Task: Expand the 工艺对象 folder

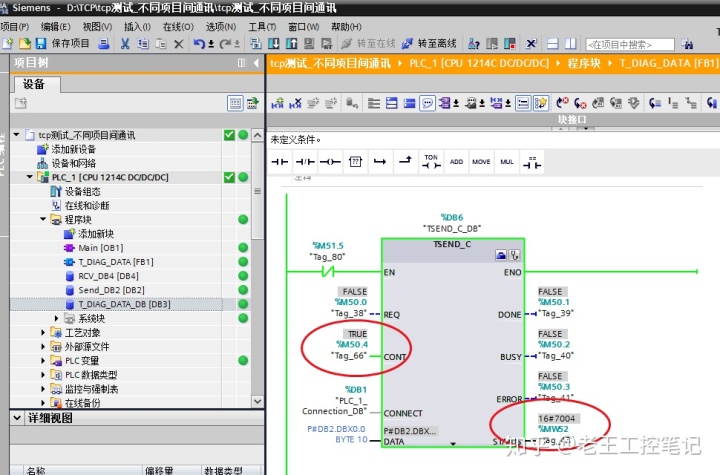Action: tap(43, 332)
